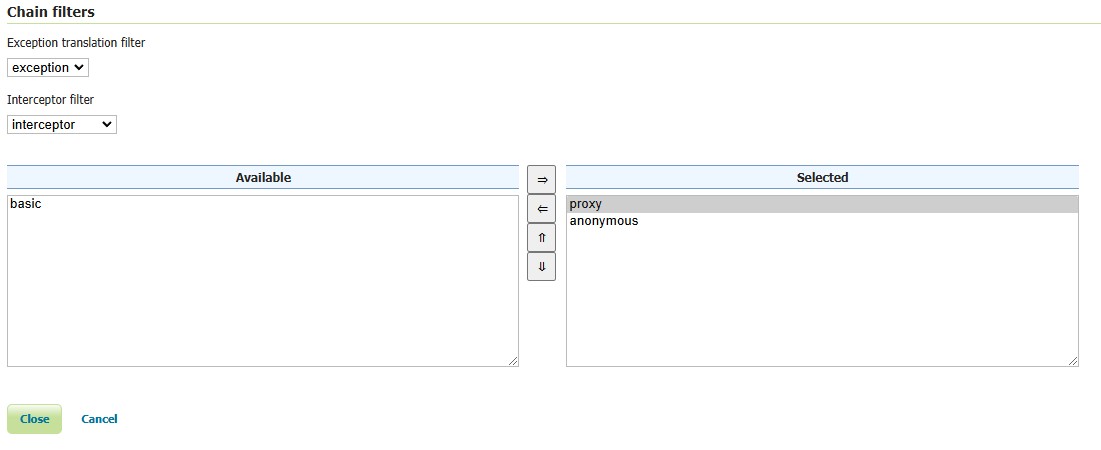
Task: Click the left arrow to remove filter
Action: pyautogui.click(x=541, y=209)
